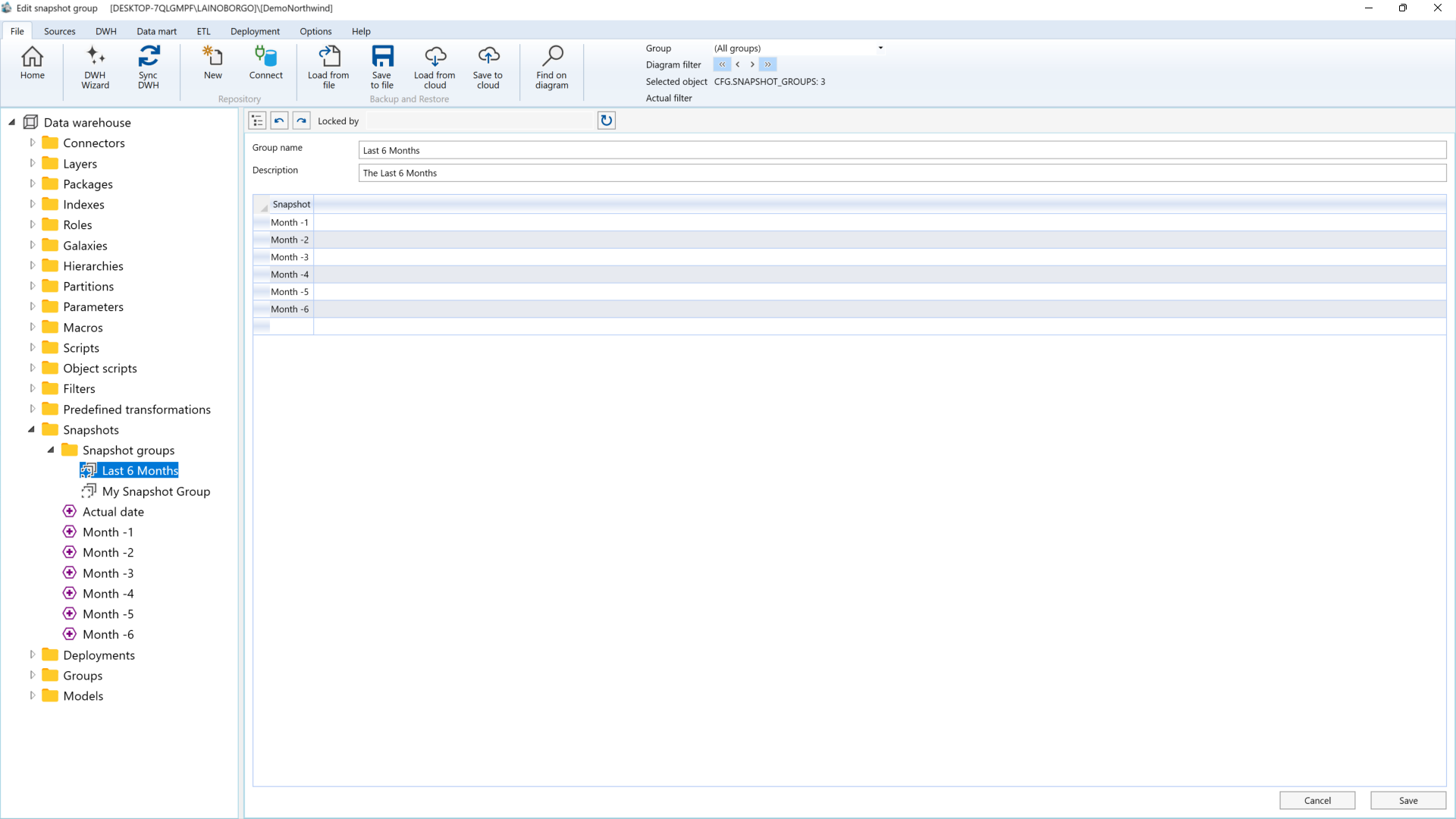The height and width of the screenshot is (819, 1456).
Task: Open the Options menu tab
Action: 315,31
